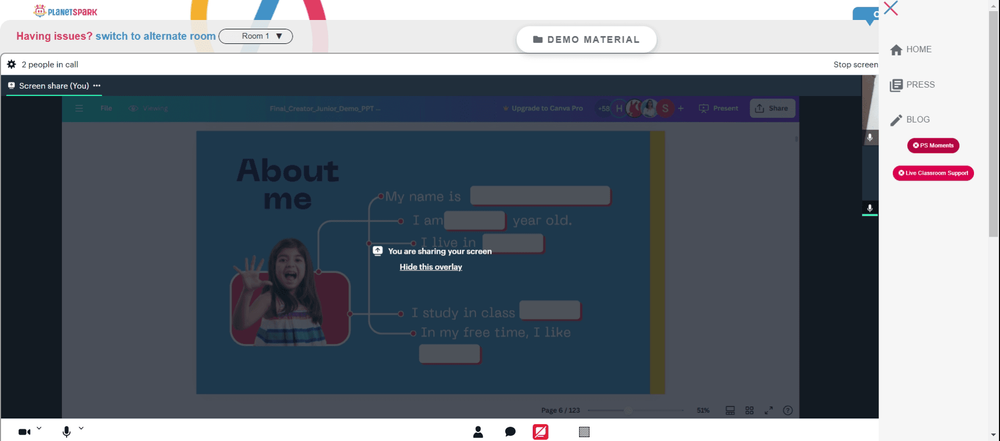
Task: Click the switch to alternate room link
Action: (156, 36)
